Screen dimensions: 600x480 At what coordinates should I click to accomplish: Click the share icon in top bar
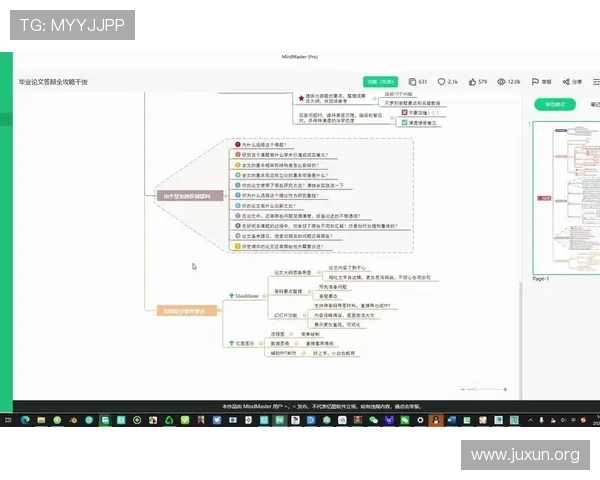pos(565,81)
